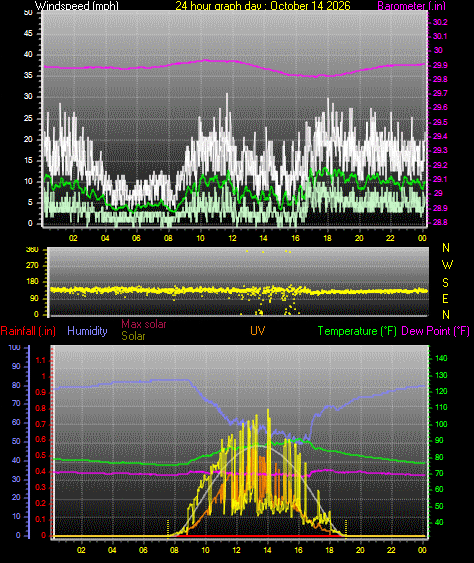
Task: Click the 110 mark on the green temperature axis
Action: click(x=441, y=408)
